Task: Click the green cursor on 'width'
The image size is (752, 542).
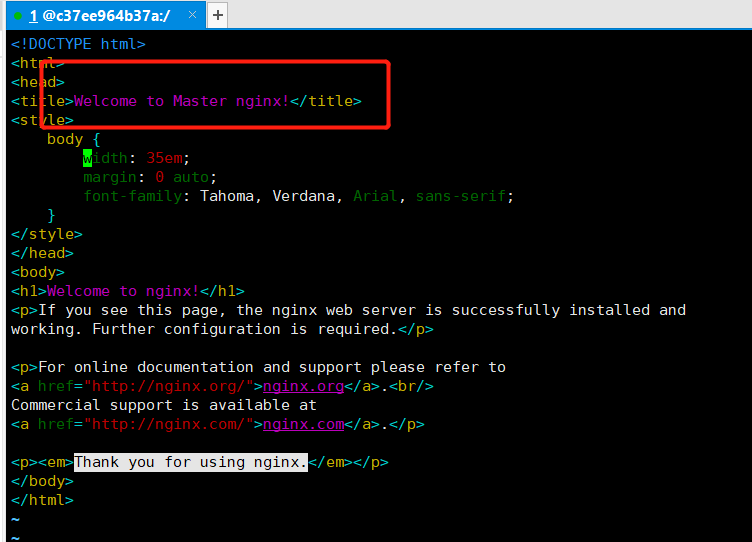Action: [87, 158]
